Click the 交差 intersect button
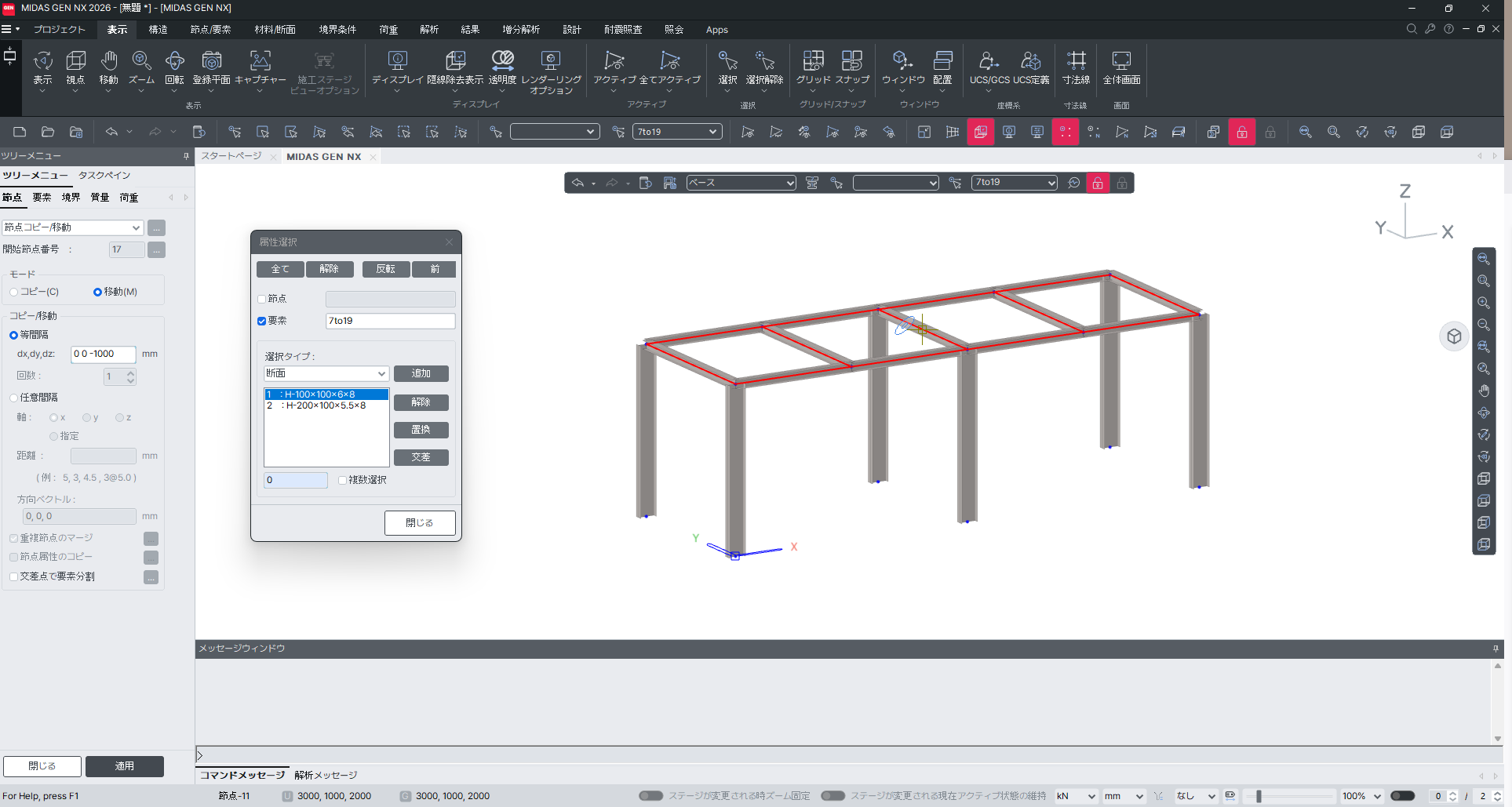This screenshot has width=1512, height=807. pos(421,457)
